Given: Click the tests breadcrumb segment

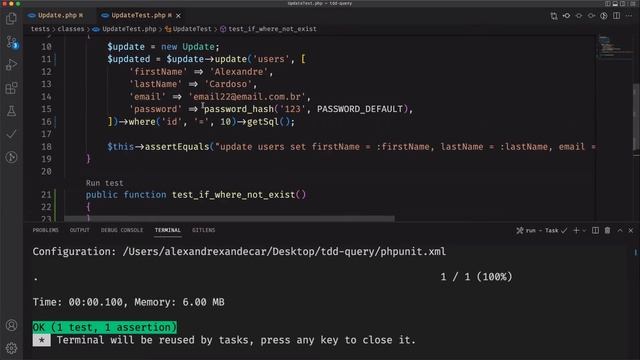Looking at the screenshot, I should 40,29.
